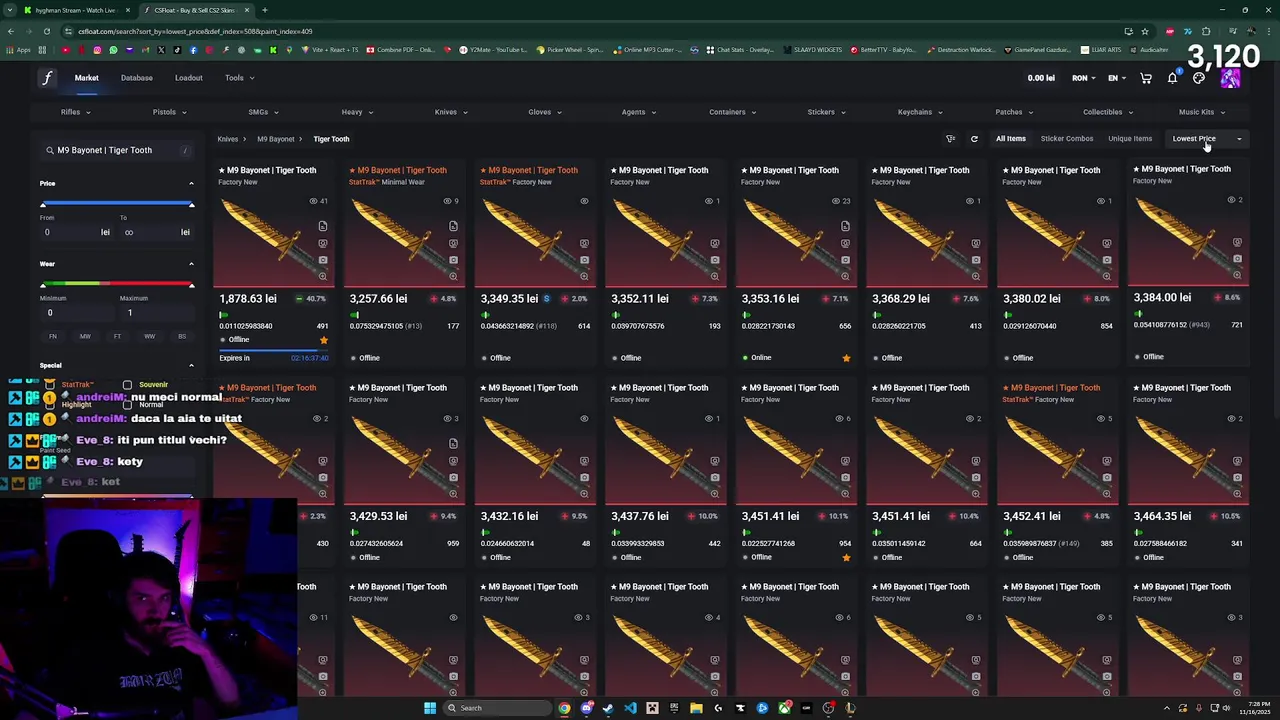Image resolution: width=1280 pixels, height=720 pixels.
Task: Screenshot camera icon on the 1,878.63 lei card
Action: (322, 260)
